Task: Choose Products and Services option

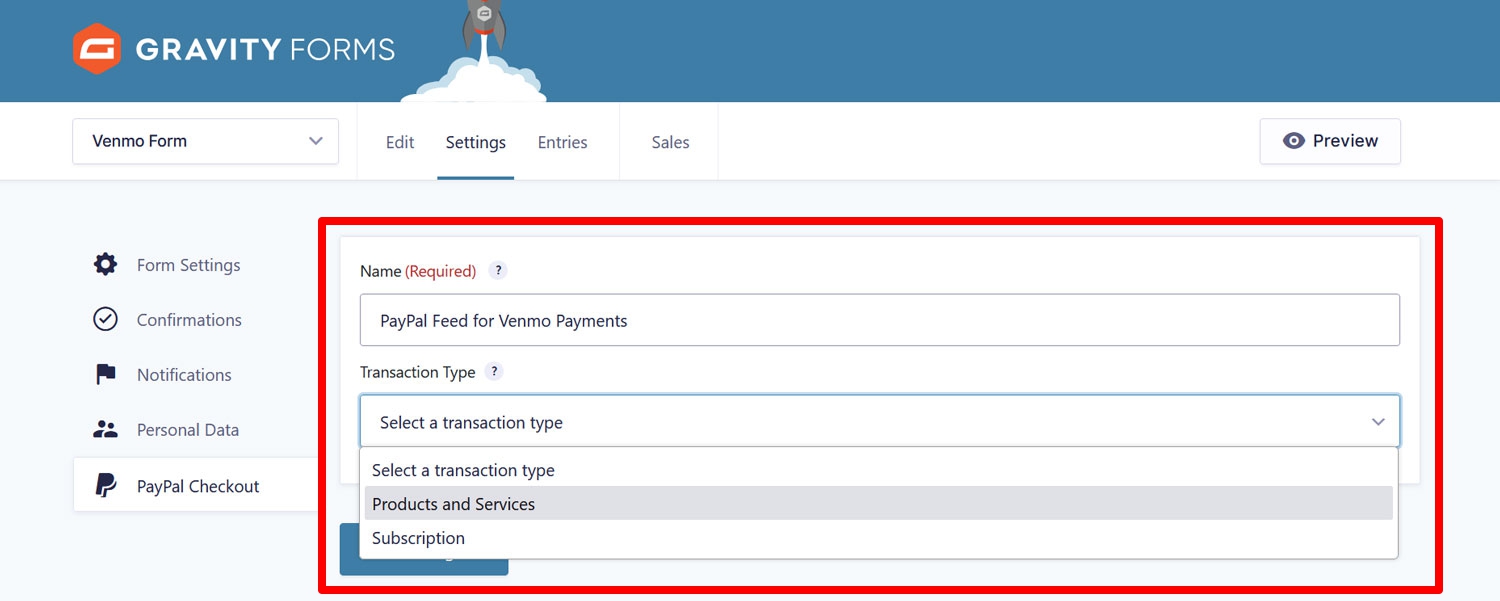Action: click(x=879, y=504)
